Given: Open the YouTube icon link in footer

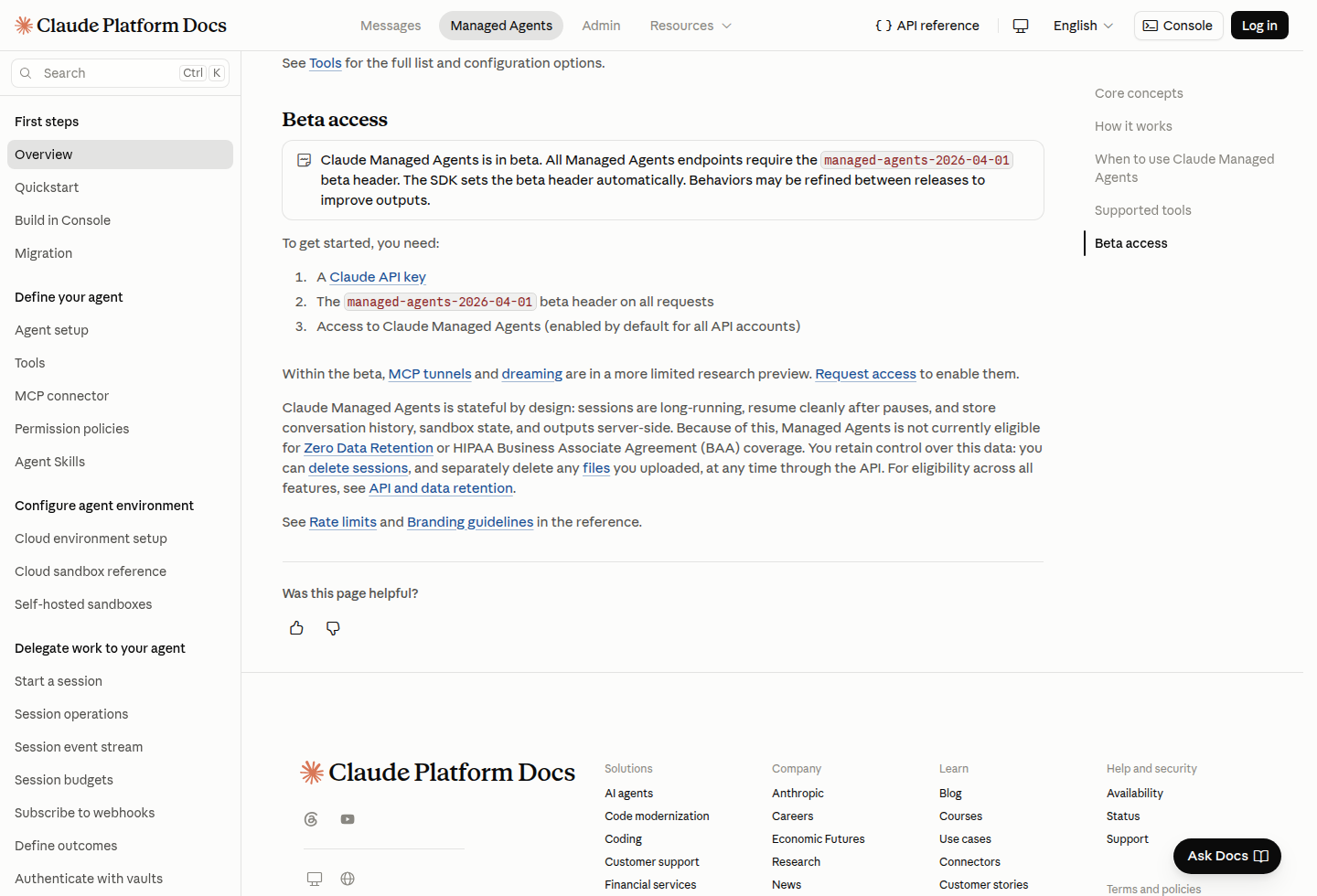Looking at the screenshot, I should 348,819.
